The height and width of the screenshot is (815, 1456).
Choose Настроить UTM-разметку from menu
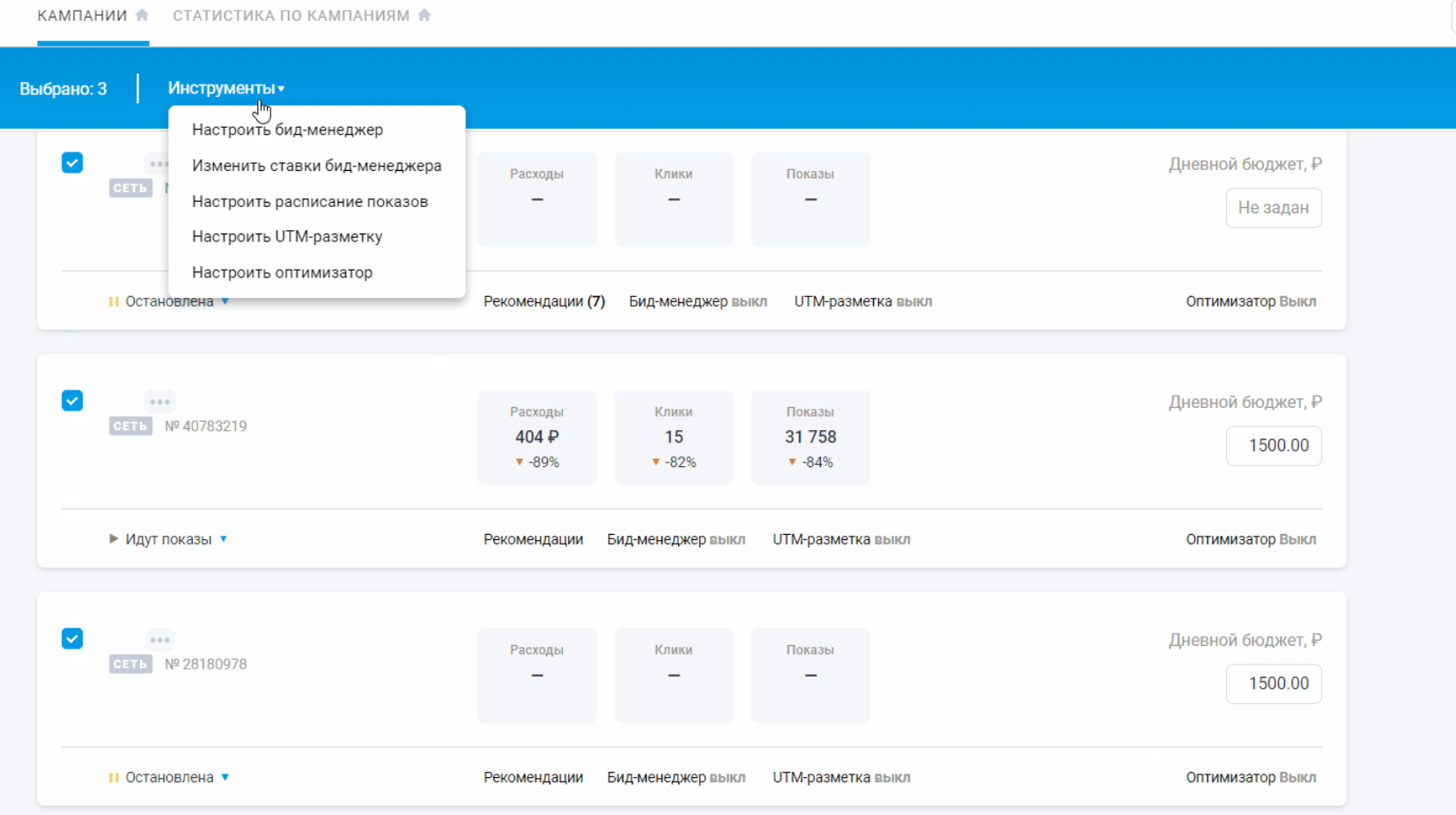[x=287, y=236]
